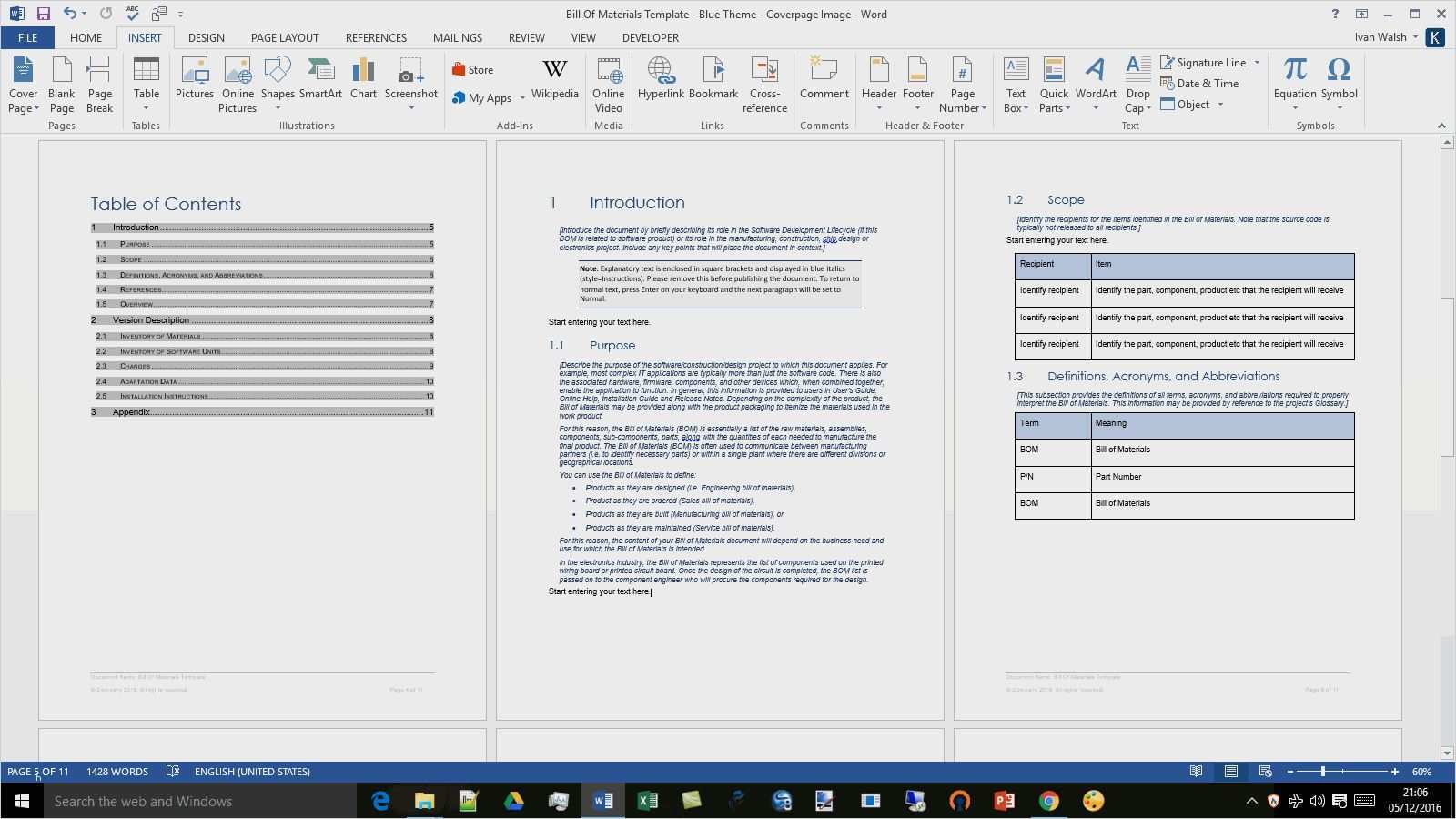Insert a new Comment
Viewport: 1456px width, 819px height.
824,78
